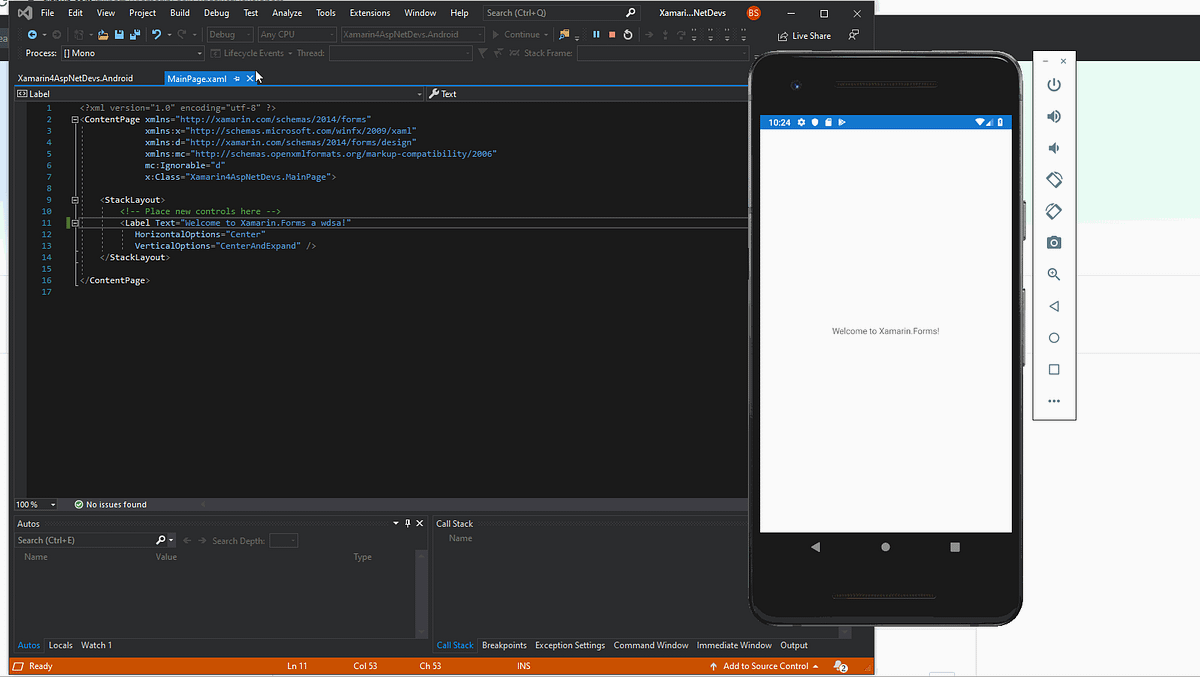This screenshot has width=1200, height=677.
Task: Collapse the StackLayout code region
Action: pos(74,199)
